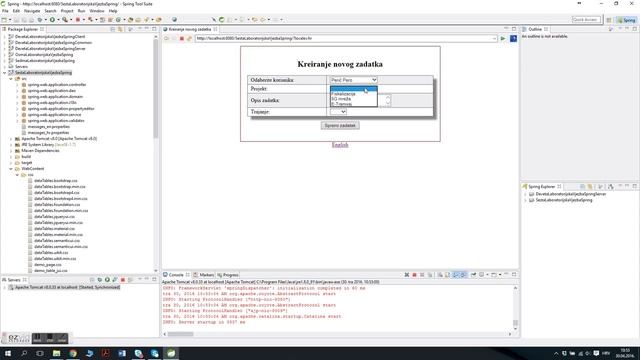The width and height of the screenshot is (640, 360).
Task: Click the Spremi zadatak button
Action: point(340,125)
